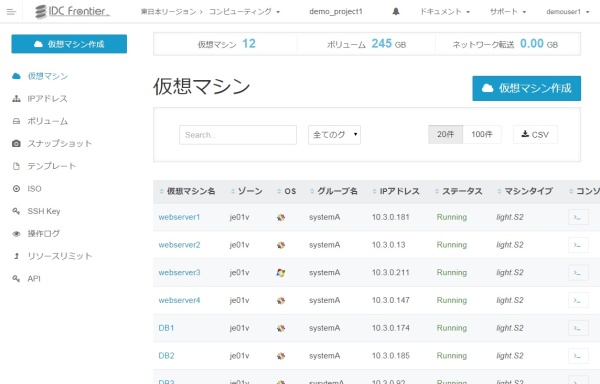Show 100件 per page
The width and height of the screenshot is (600, 384).
[x=482, y=135]
